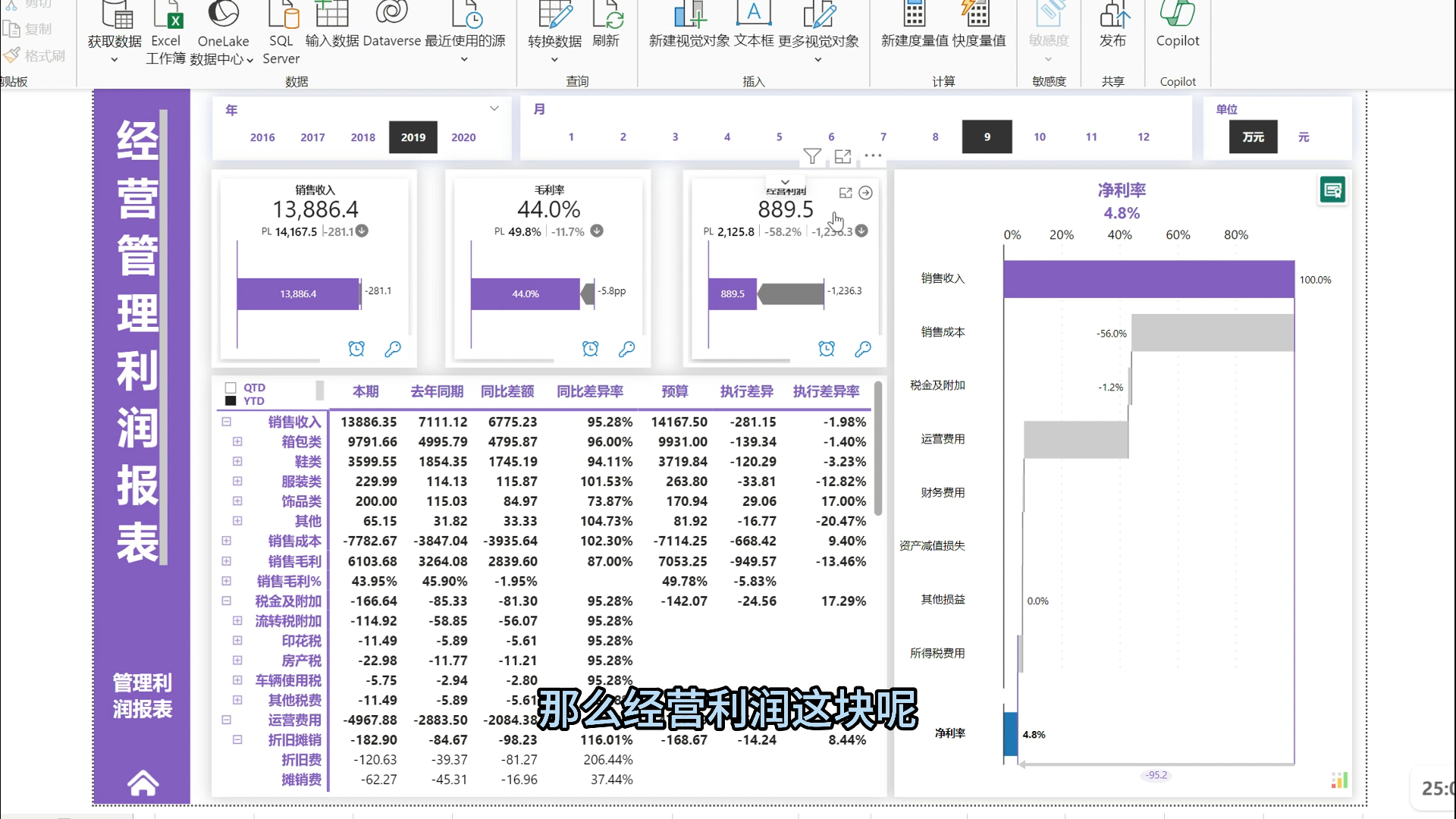Check the QTD checkbox

[231, 388]
